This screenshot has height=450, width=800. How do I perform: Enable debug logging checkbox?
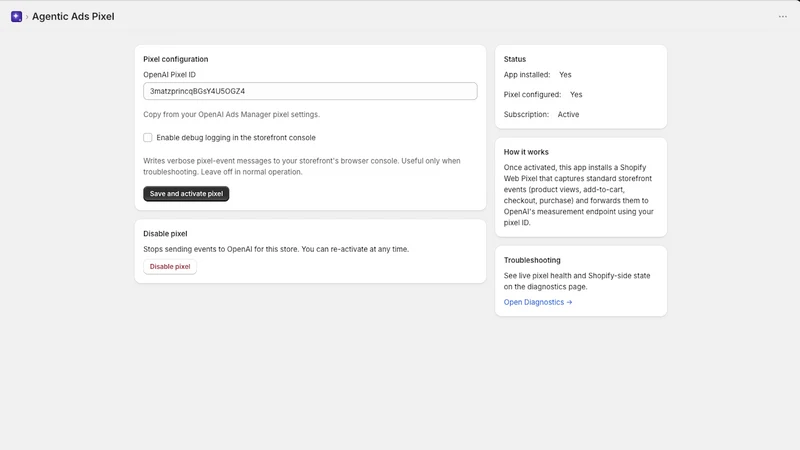(147, 137)
